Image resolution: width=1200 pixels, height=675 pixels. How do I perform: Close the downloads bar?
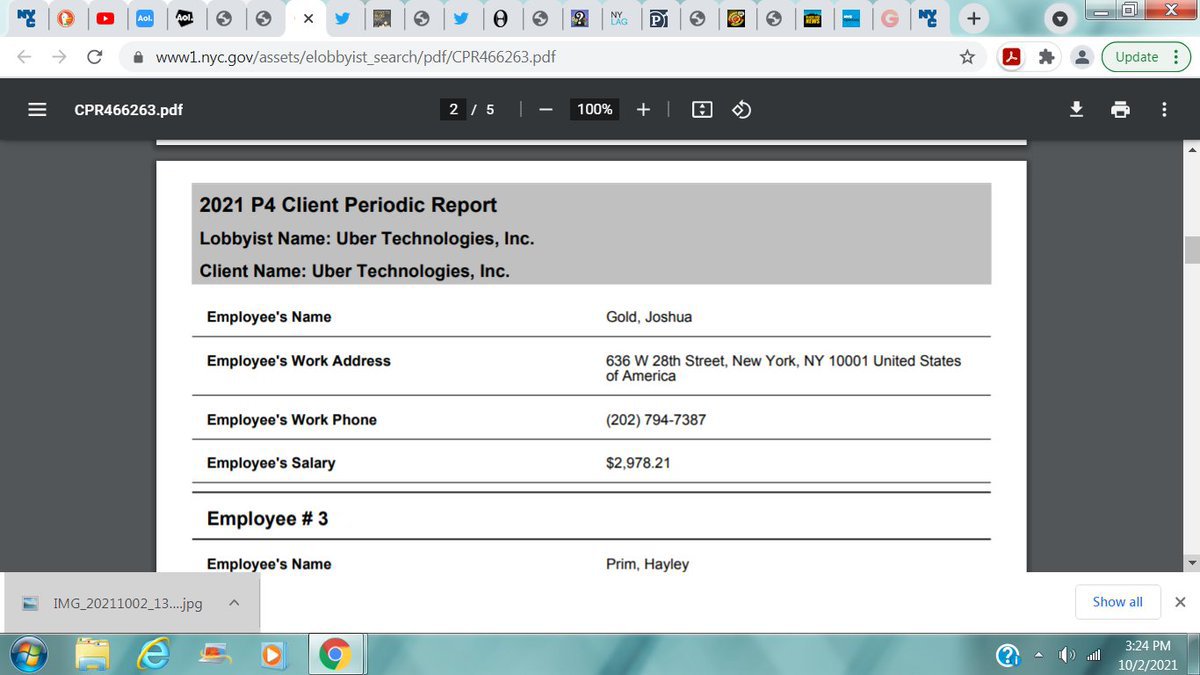coord(1180,602)
